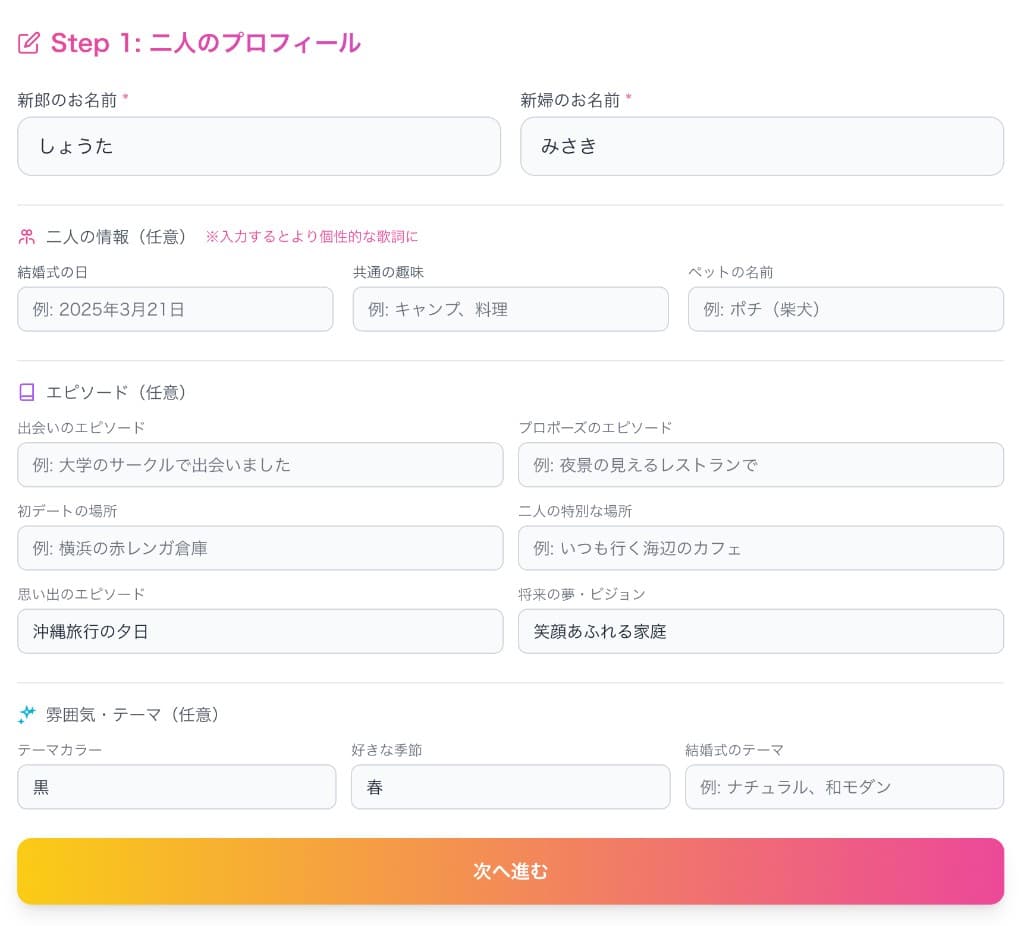Focus the 共通の趣味 shared hobbies field
The height and width of the screenshot is (926, 1024).
point(510,309)
